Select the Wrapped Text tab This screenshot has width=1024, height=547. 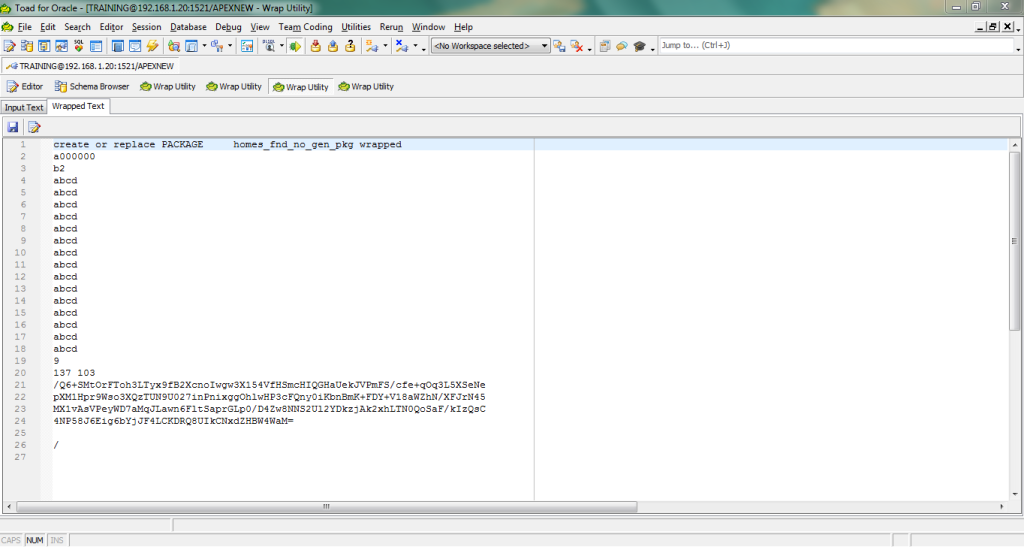pos(78,106)
